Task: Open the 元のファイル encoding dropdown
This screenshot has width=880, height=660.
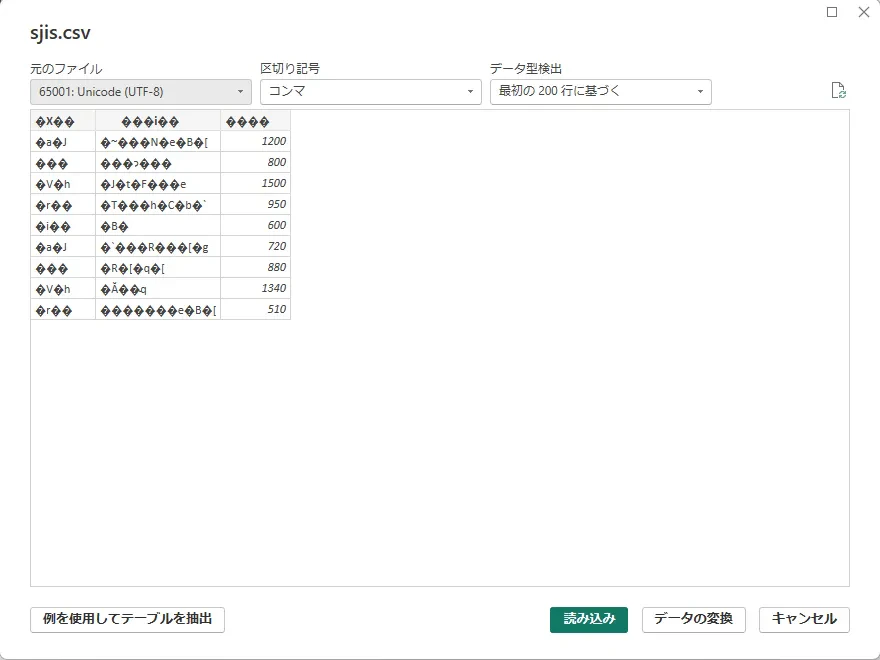Action: pyautogui.click(x=141, y=91)
